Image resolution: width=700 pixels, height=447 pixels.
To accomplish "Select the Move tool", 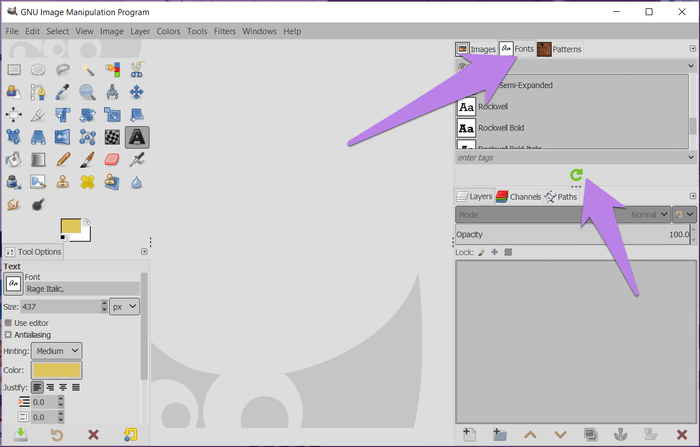I will (137, 92).
